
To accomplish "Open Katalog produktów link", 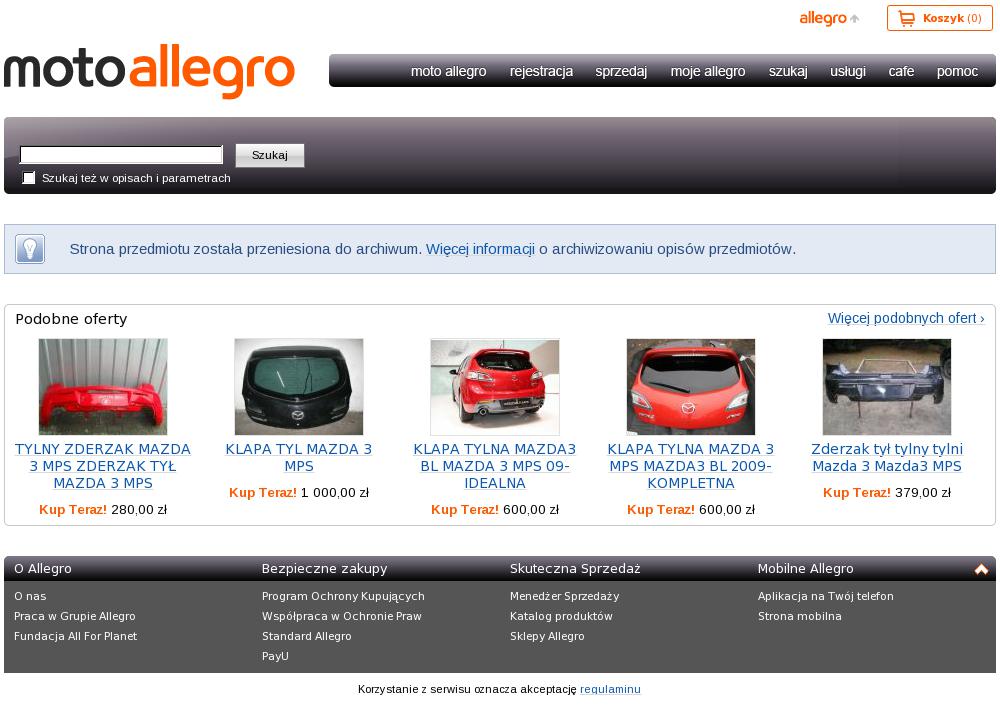I will pos(561,616).
